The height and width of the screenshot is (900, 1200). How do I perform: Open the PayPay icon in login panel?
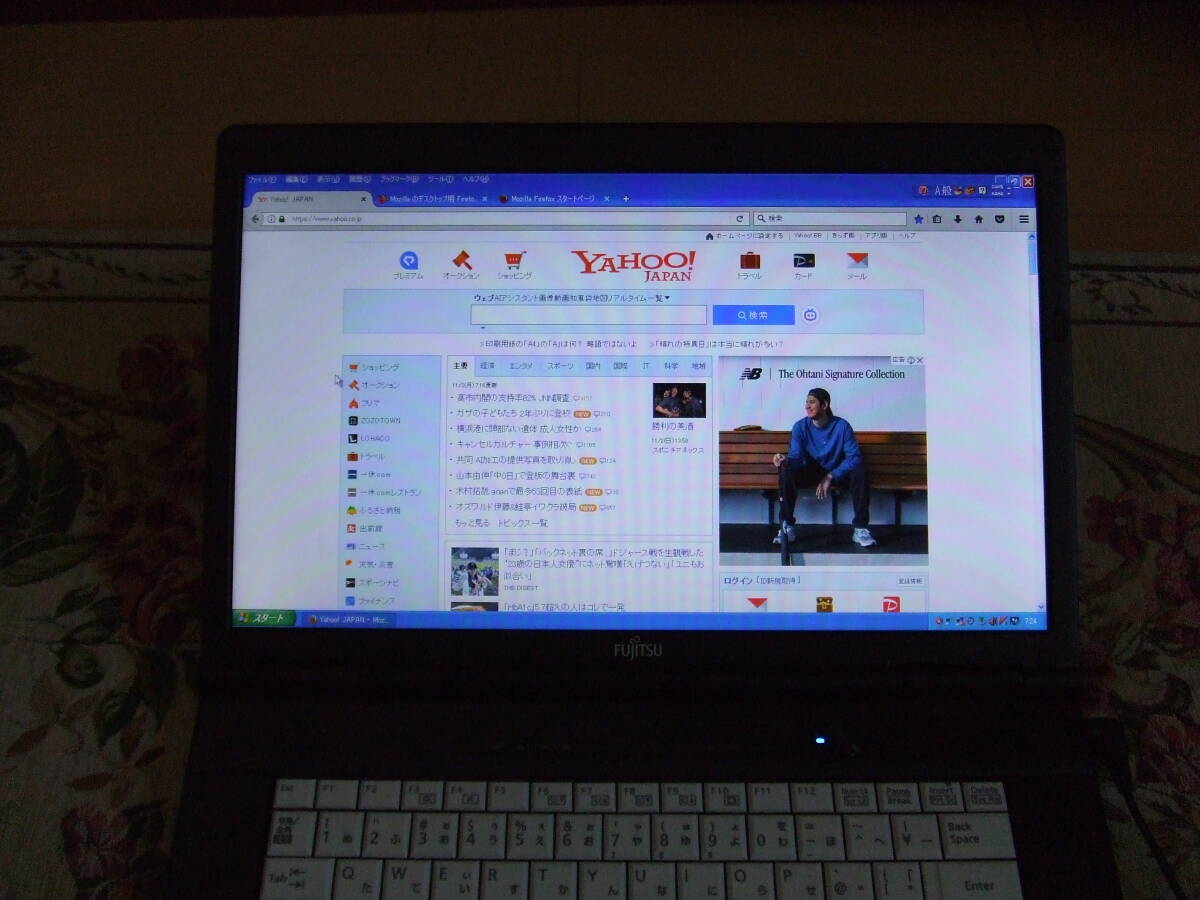point(890,604)
